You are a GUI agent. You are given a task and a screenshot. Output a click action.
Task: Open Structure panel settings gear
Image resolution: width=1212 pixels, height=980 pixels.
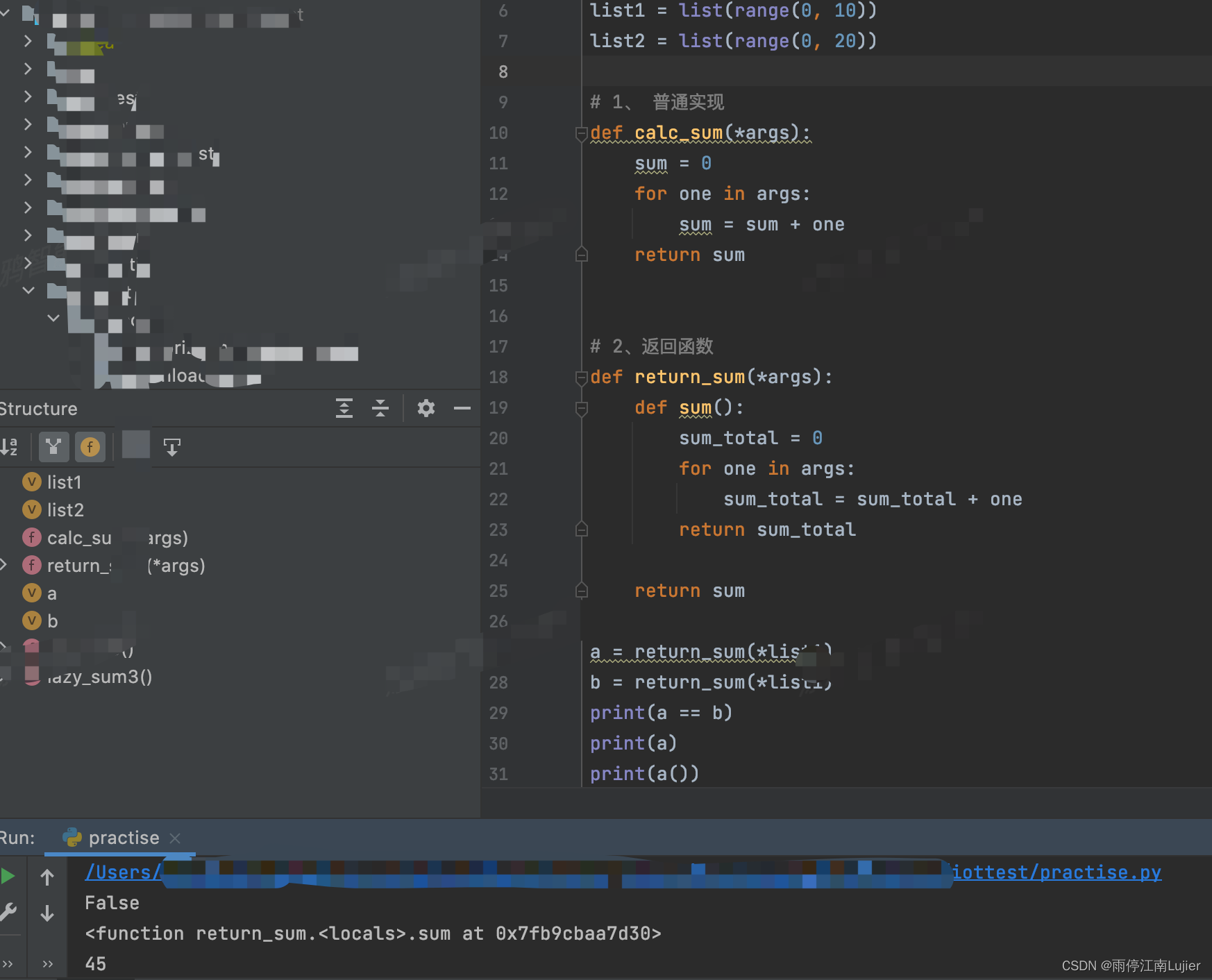point(426,408)
